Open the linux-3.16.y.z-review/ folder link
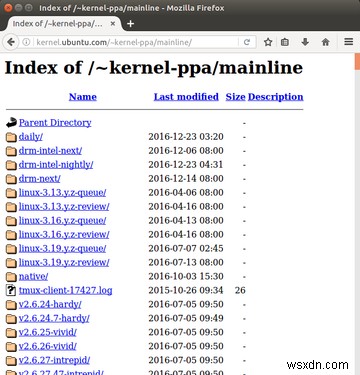 64,235
